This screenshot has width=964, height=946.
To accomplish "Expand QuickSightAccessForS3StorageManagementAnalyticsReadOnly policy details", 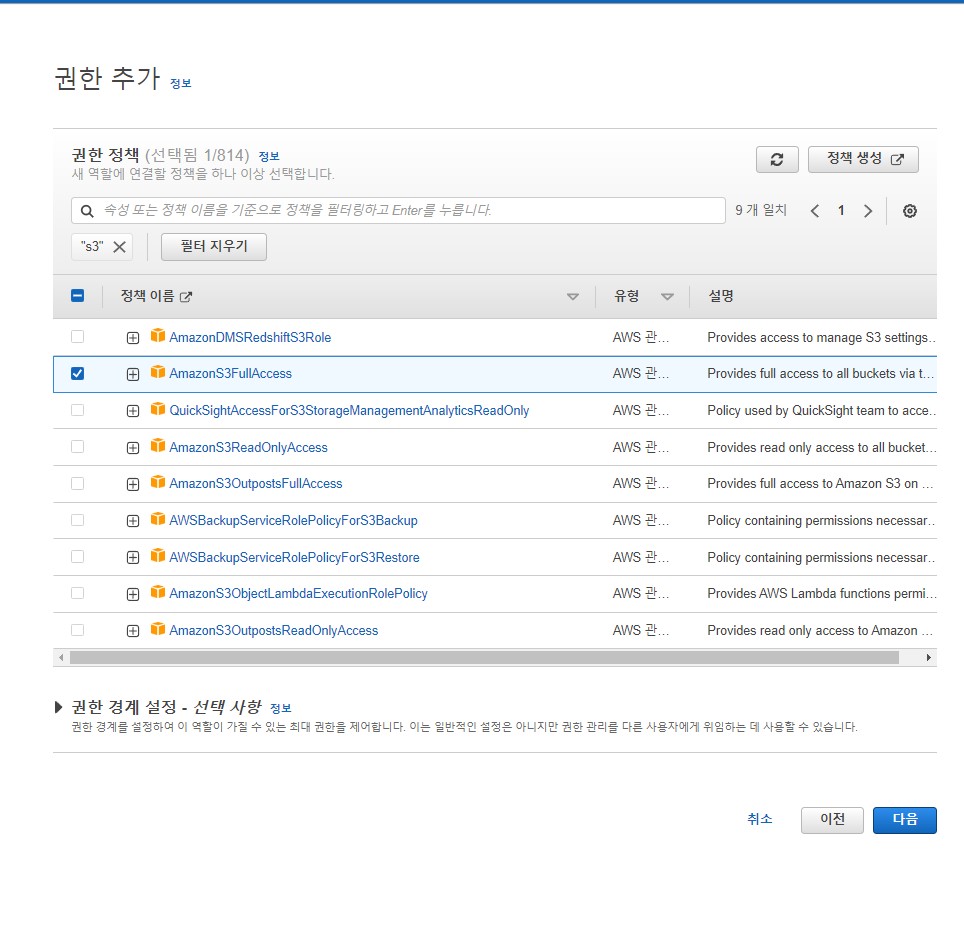I will 133,411.
